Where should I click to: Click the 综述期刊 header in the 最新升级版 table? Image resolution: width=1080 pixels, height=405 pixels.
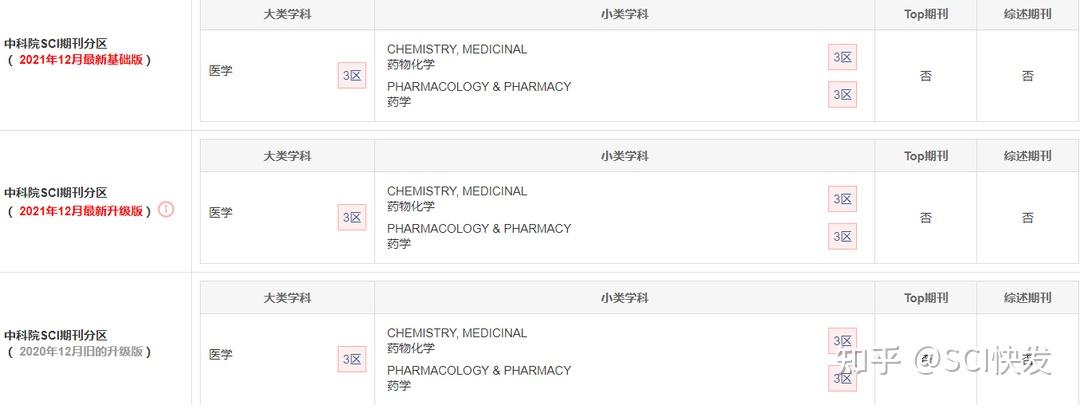[1027, 156]
